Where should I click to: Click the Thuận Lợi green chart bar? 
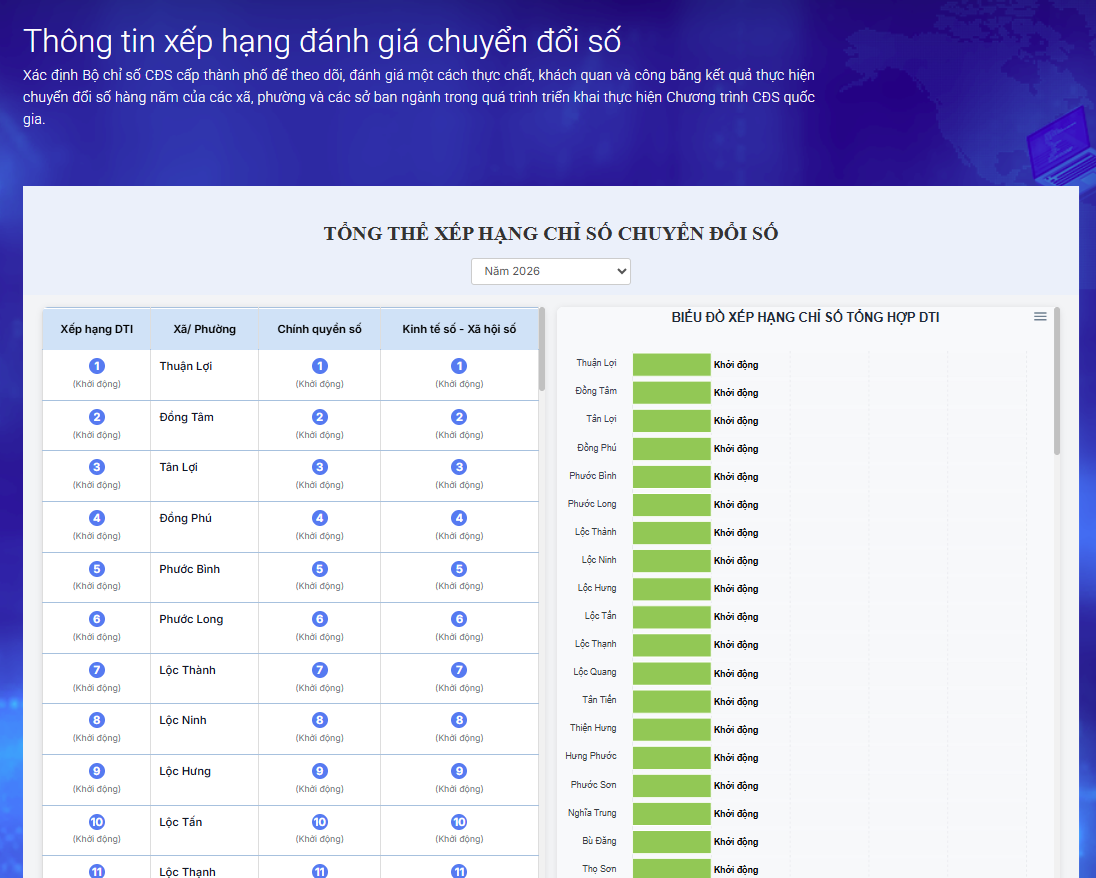(672, 364)
